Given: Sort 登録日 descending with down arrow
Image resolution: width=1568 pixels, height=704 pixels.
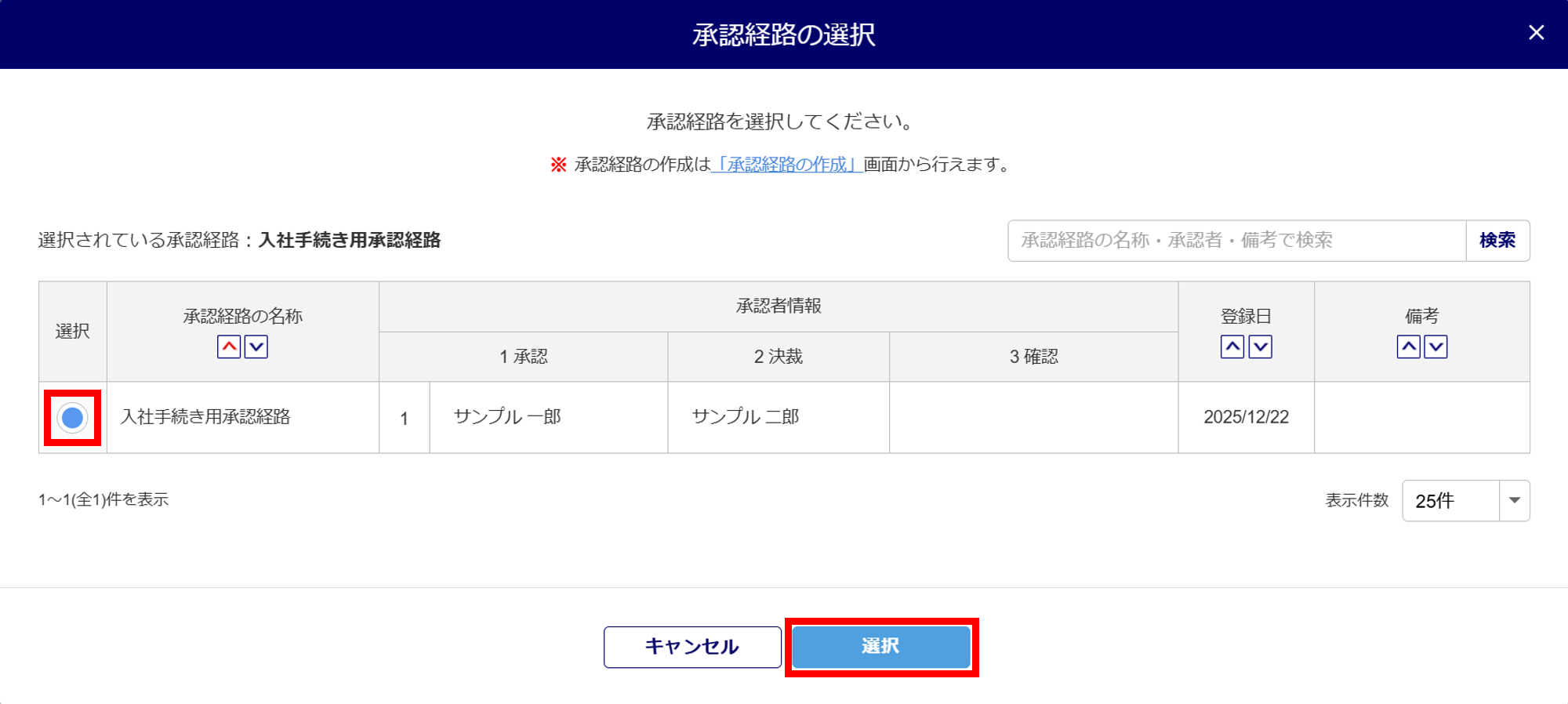Looking at the screenshot, I should (1260, 347).
